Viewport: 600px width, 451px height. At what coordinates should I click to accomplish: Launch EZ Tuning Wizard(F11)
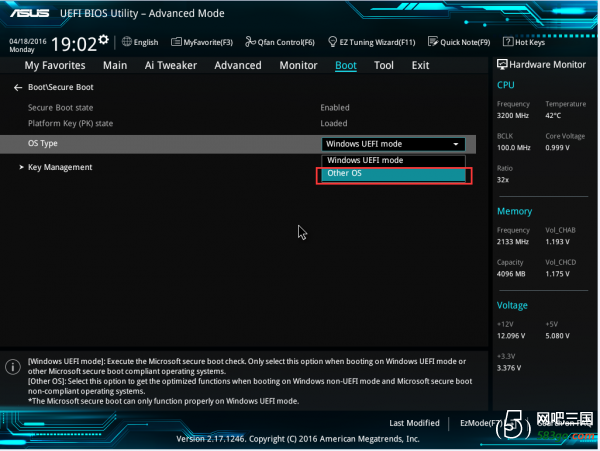[x=372, y=42]
